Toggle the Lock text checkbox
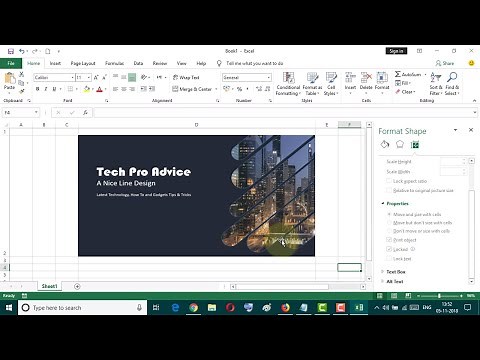Screen dimensions: 480x360 (x=389, y=258)
